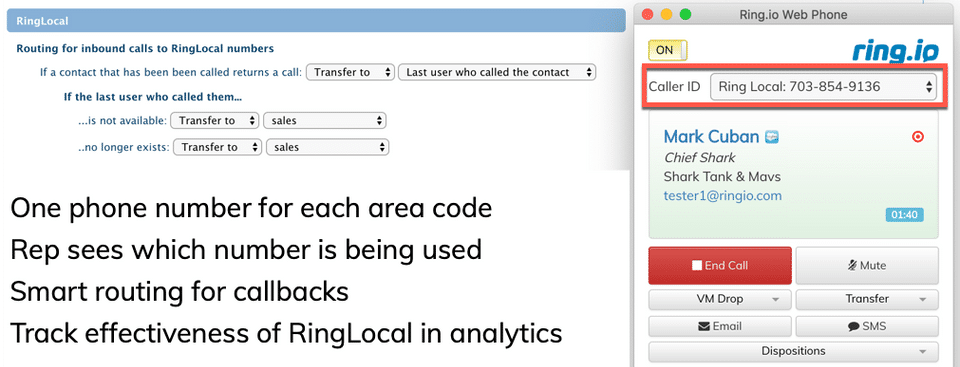Click the red recording indicator icon
The height and width of the screenshot is (367, 960).
tap(917, 137)
